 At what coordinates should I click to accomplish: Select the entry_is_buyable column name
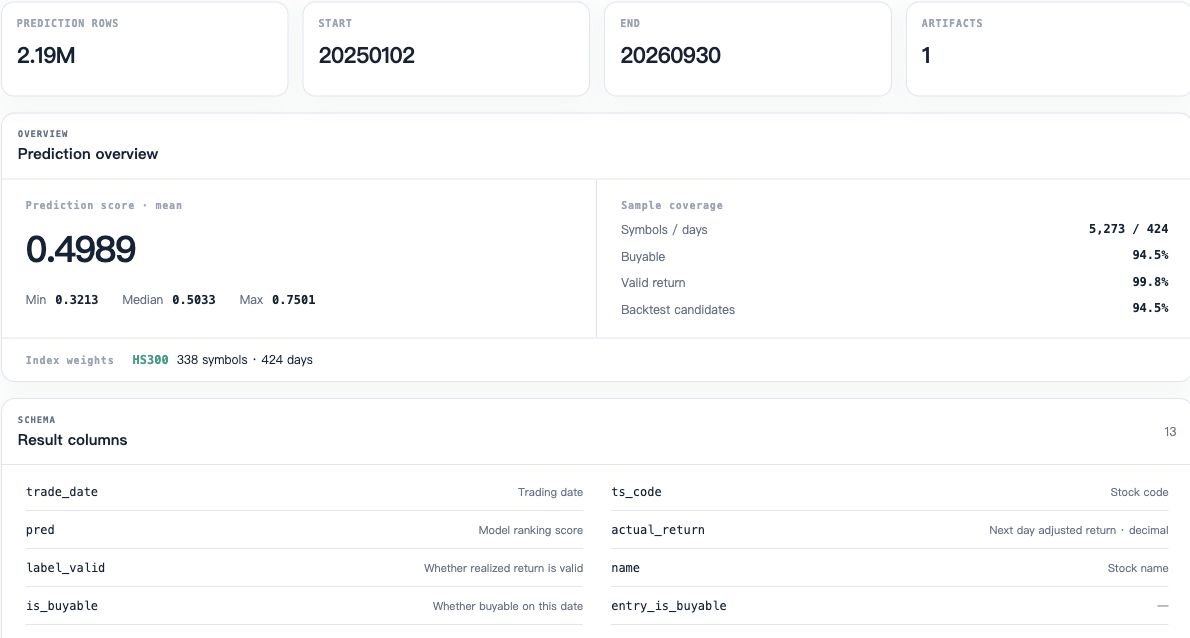[x=669, y=605]
